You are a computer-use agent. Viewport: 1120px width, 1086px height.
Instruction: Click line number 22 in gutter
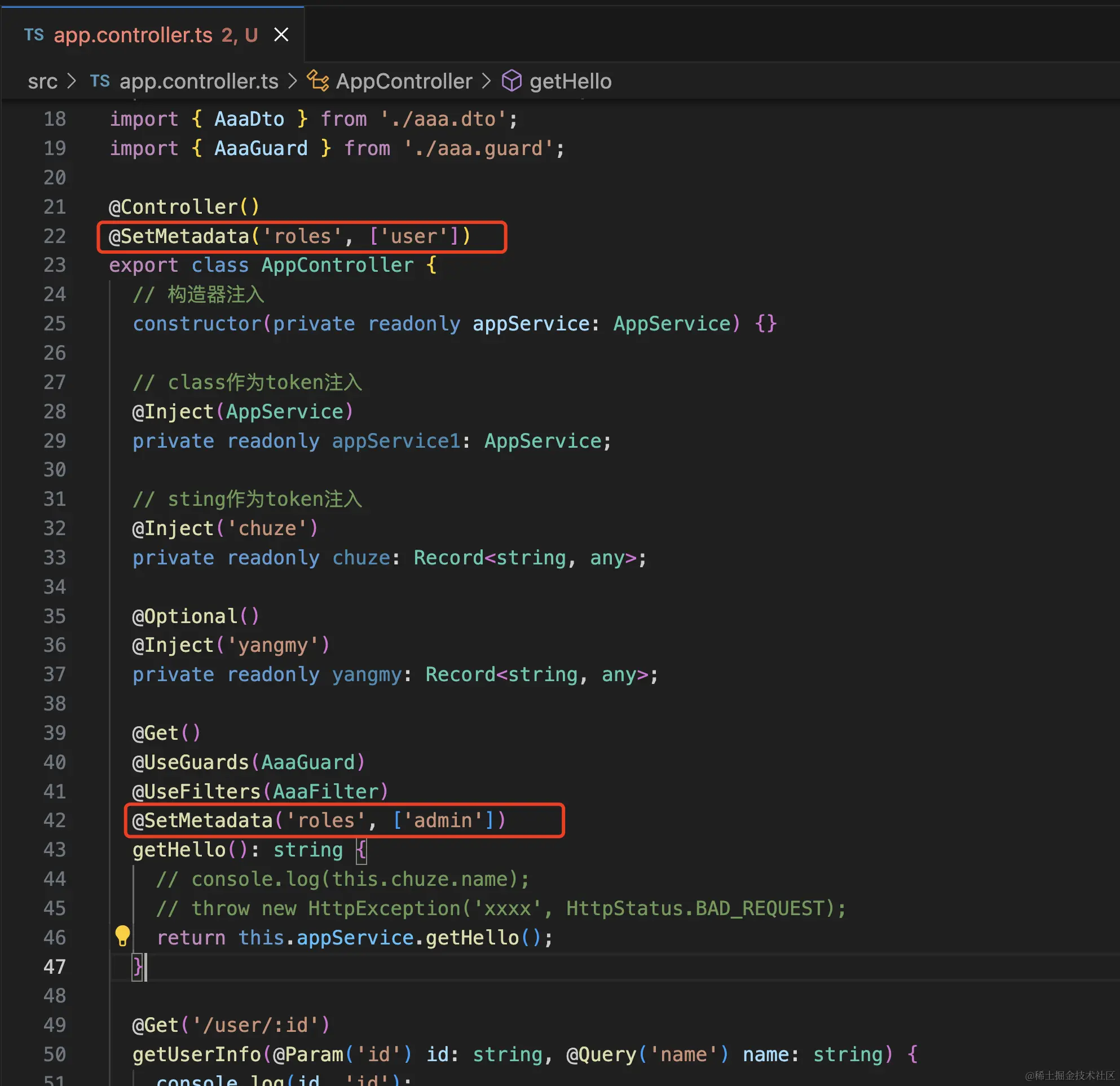(54, 236)
